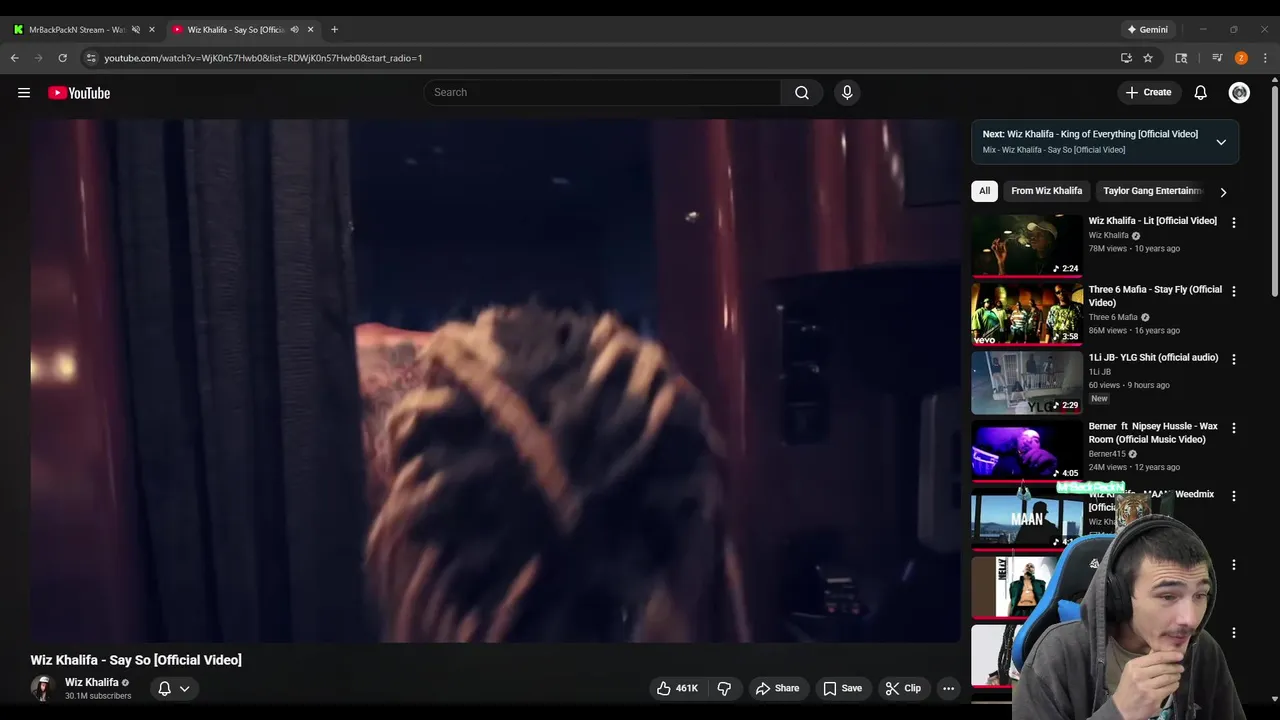Image resolution: width=1280 pixels, height=720 pixels.
Task: Open the Wiz Khalifa - Lit video thumbnail
Action: [x=1027, y=245]
